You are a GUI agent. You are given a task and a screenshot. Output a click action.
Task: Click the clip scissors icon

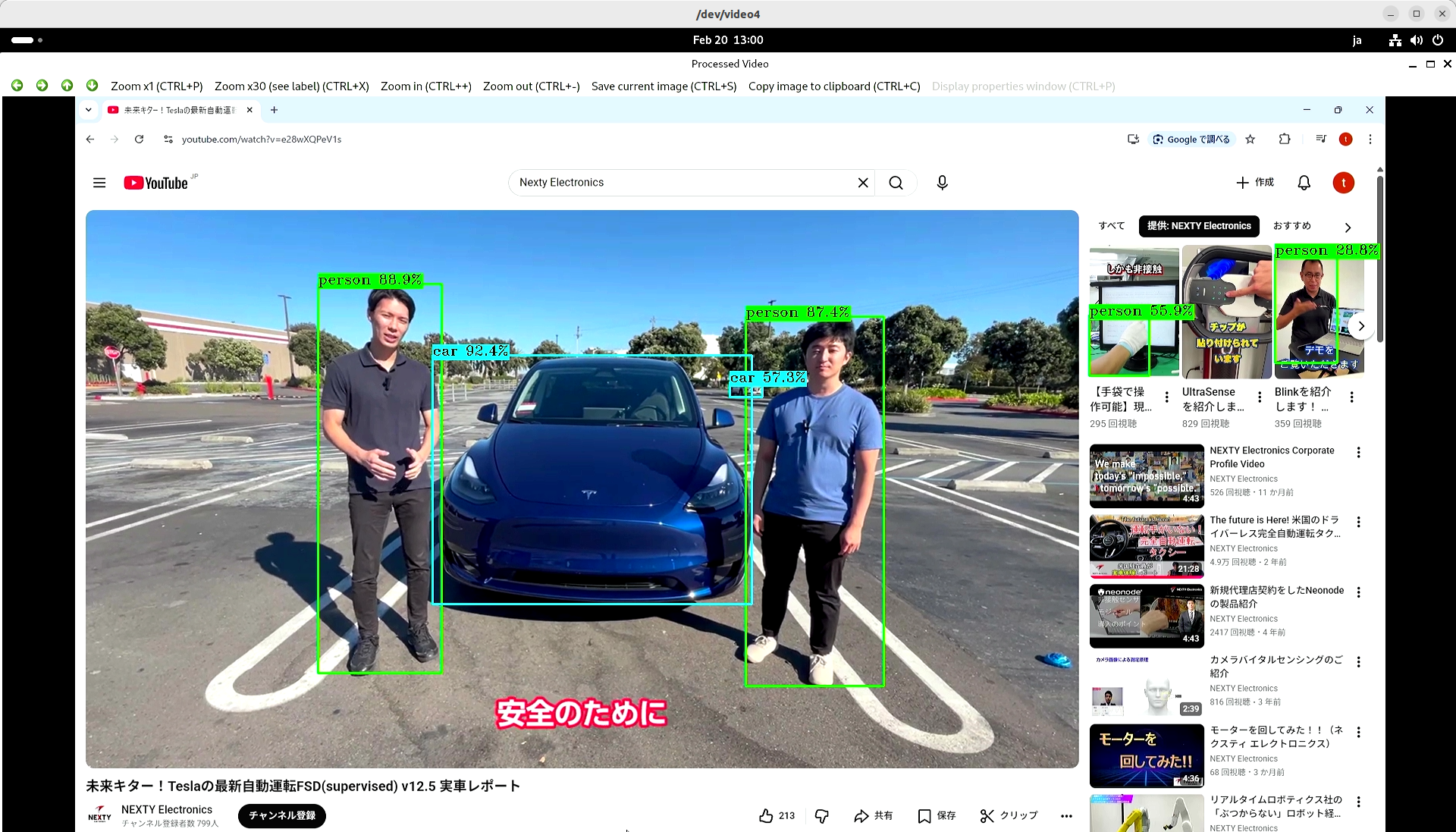pos(987,815)
